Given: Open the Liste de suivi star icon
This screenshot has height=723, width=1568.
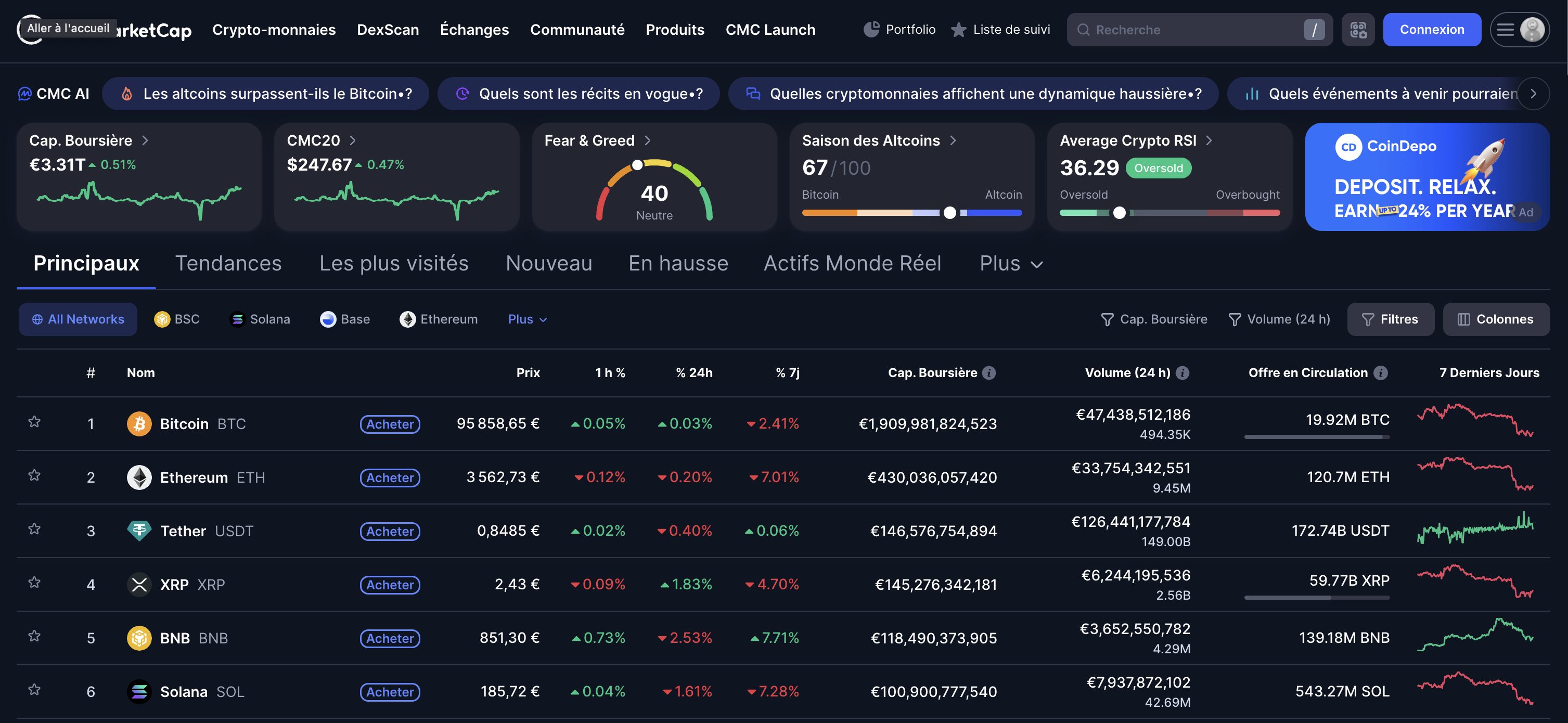Looking at the screenshot, I should [x=959, y=29].
